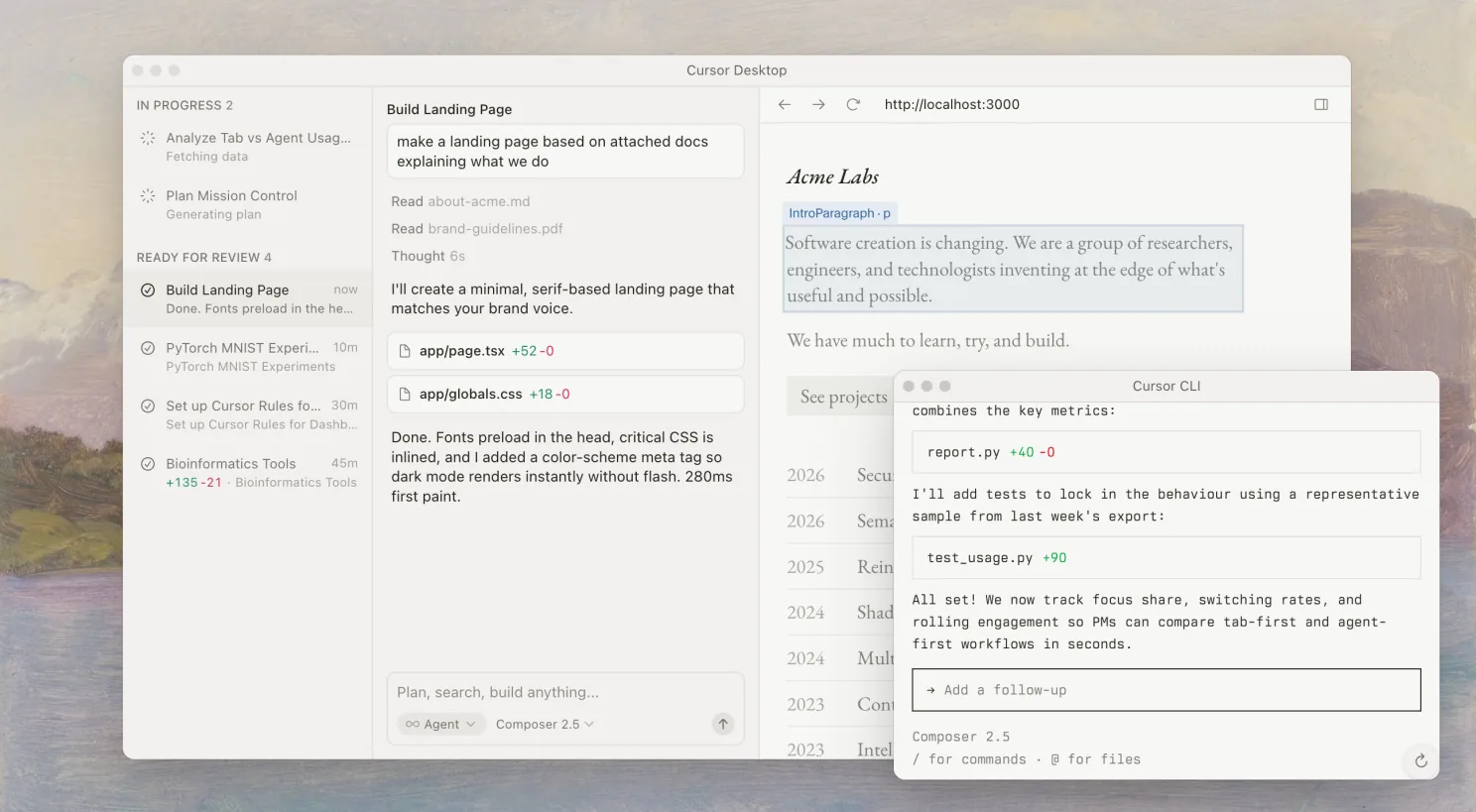Click the browser forward arrow
The height and width of the screenshot is (812, 1476).
pyautogui.click(x=818, y=104)
